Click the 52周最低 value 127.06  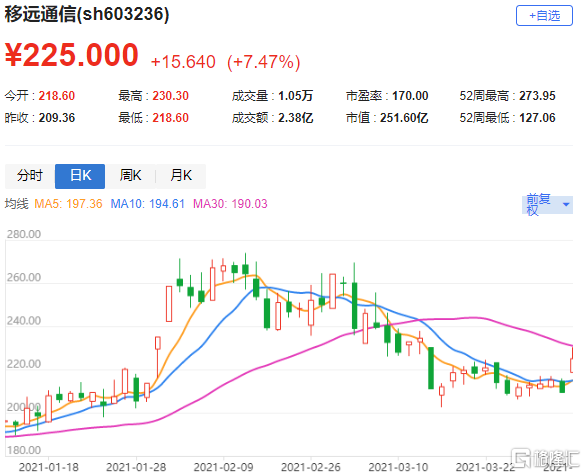pos(537,118)
